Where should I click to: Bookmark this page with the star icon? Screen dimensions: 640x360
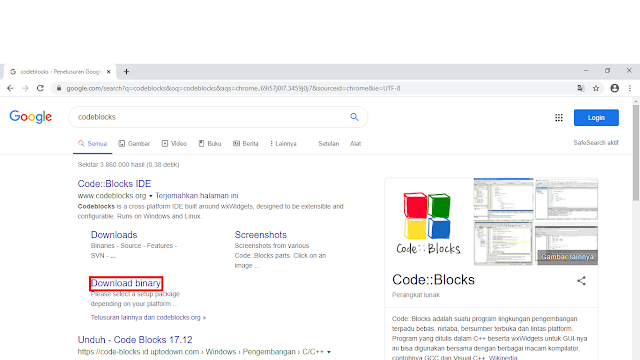pyautogui.click(x=596, y=88)
